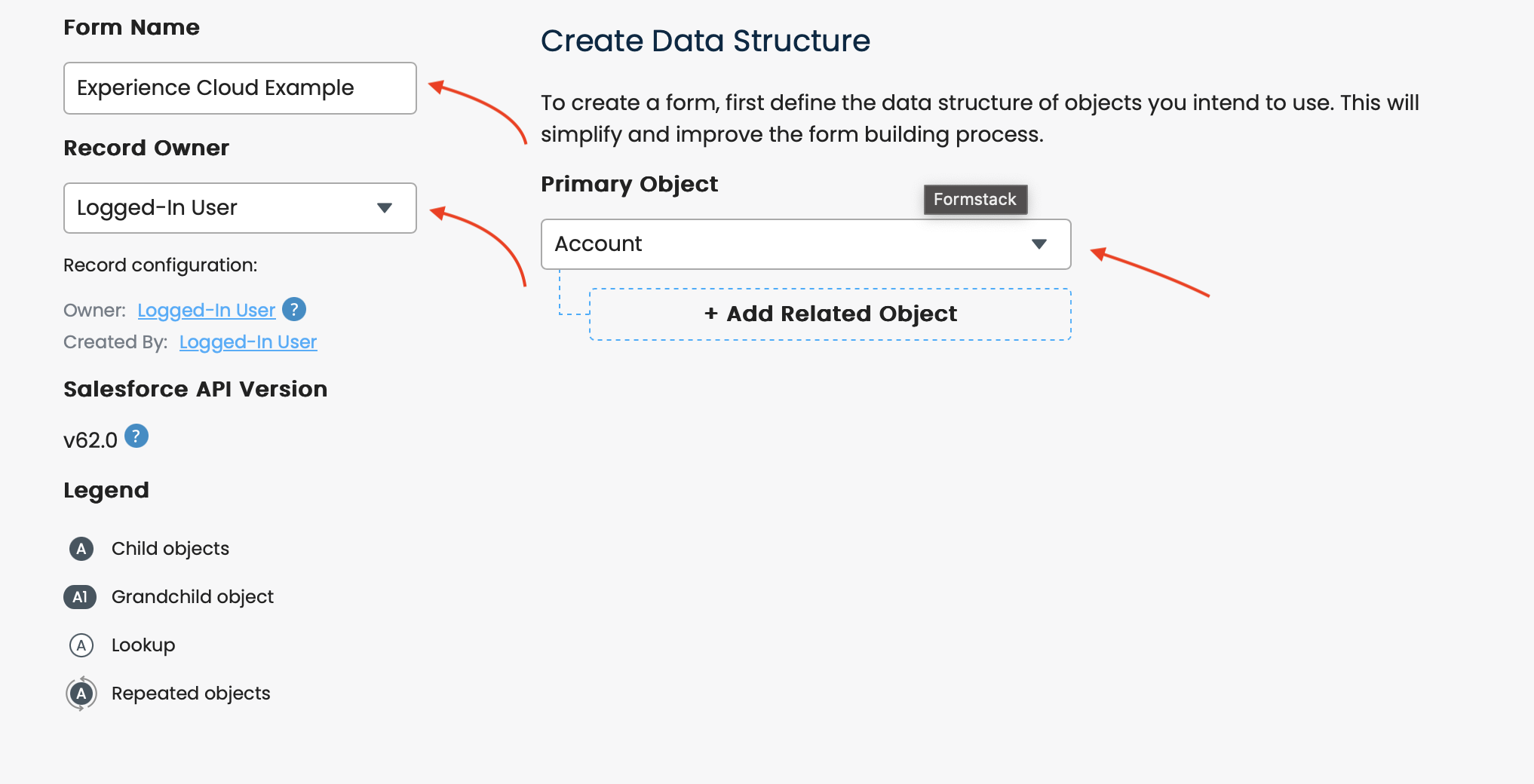Expand the Primary Object Account dropdown

[805, 244]
